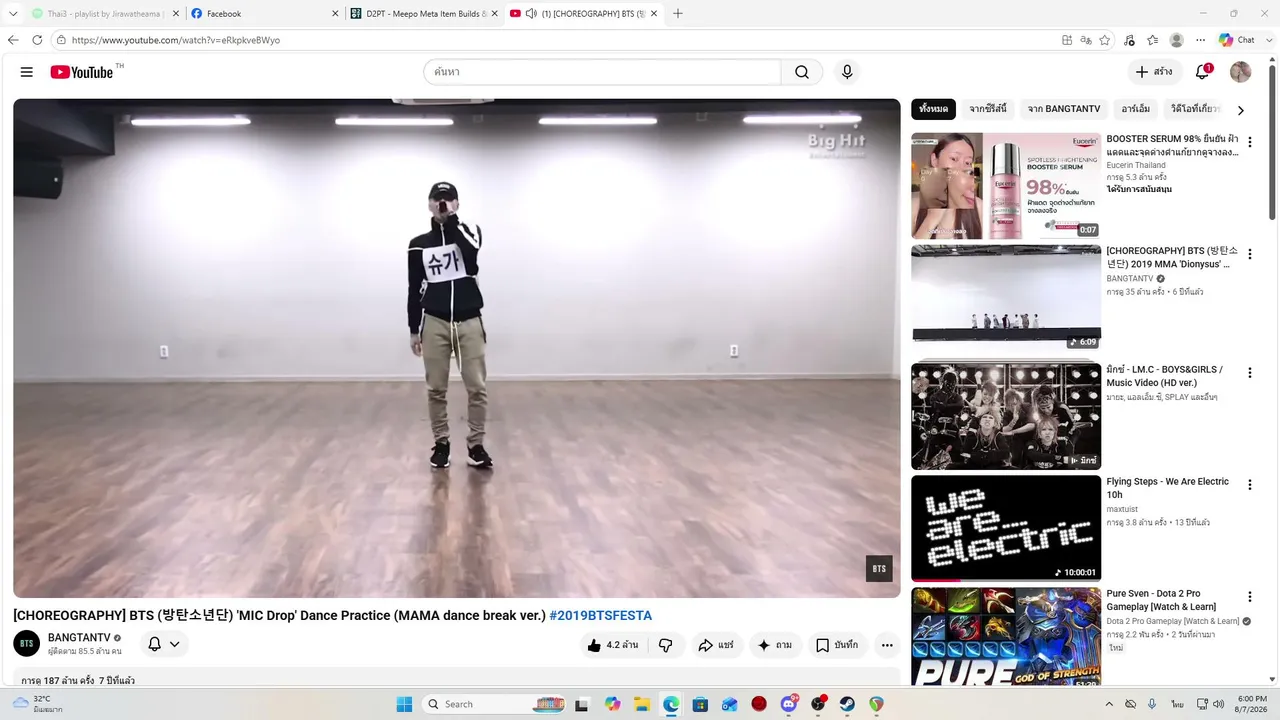Switch to the D2PT Meepo Meta tab

click(x=424, y=14)
